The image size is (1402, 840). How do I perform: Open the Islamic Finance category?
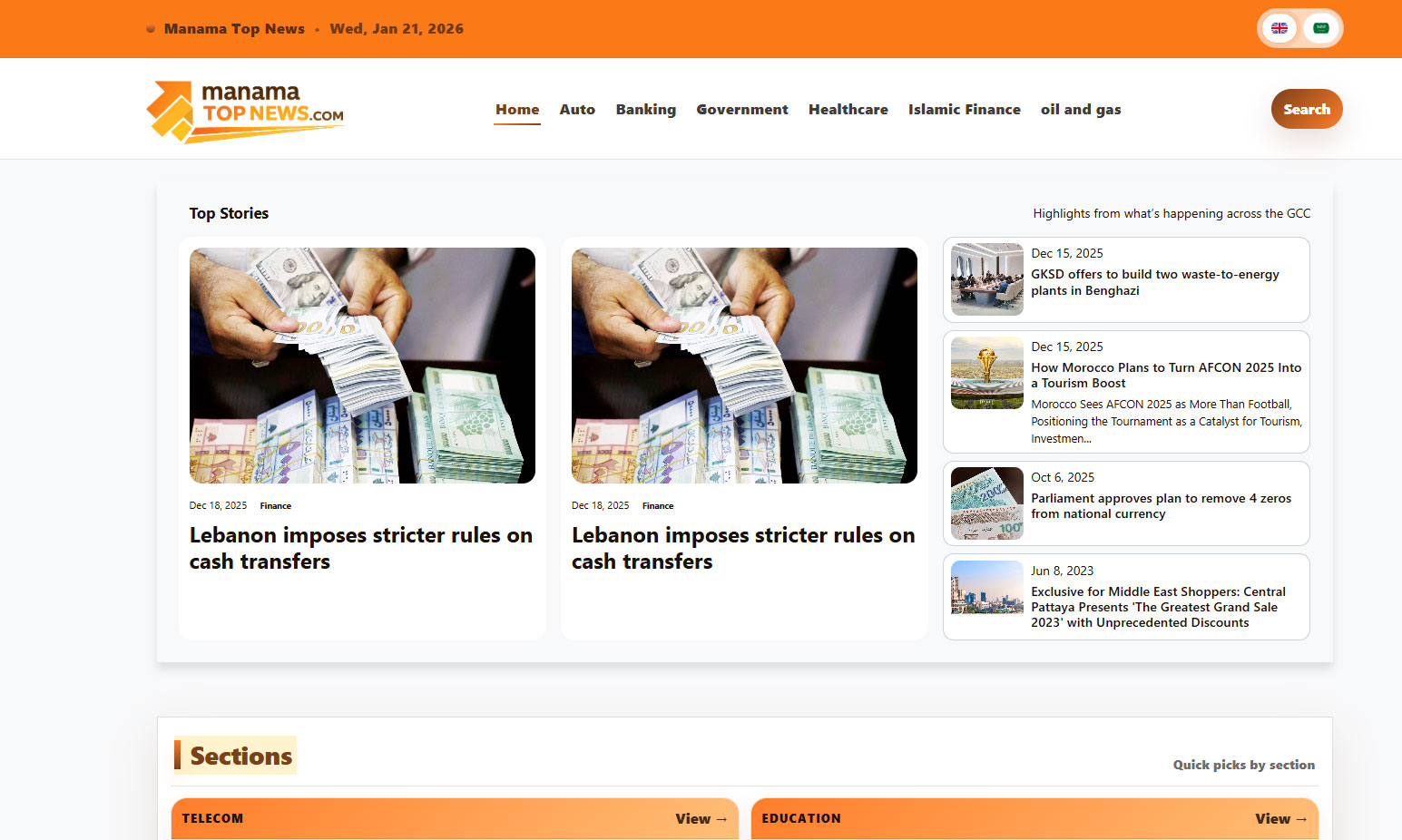point(964,110)
